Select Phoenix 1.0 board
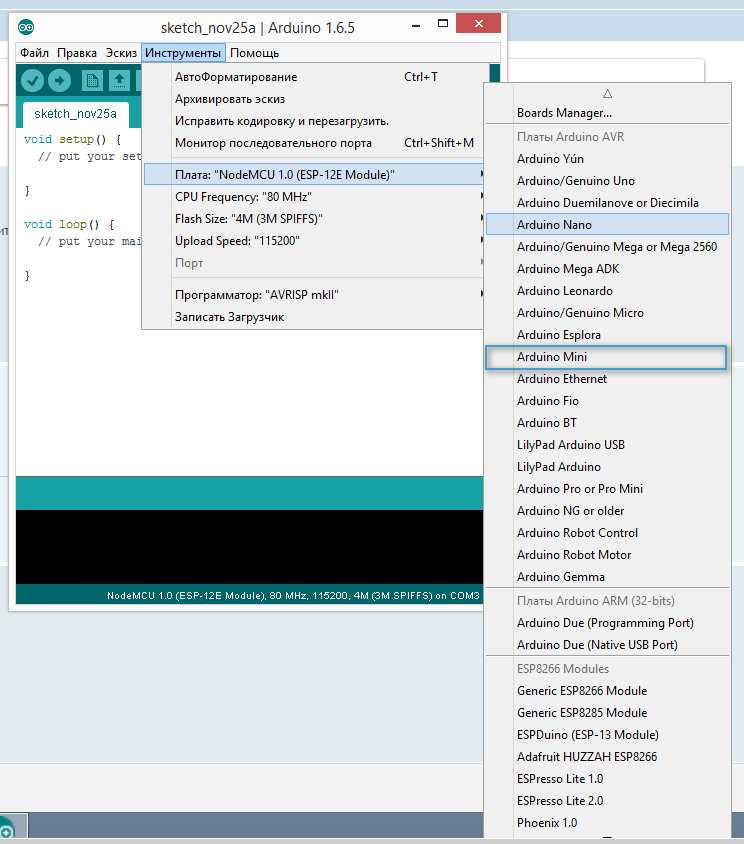This screenshot has height=844, width=744. 607,823
